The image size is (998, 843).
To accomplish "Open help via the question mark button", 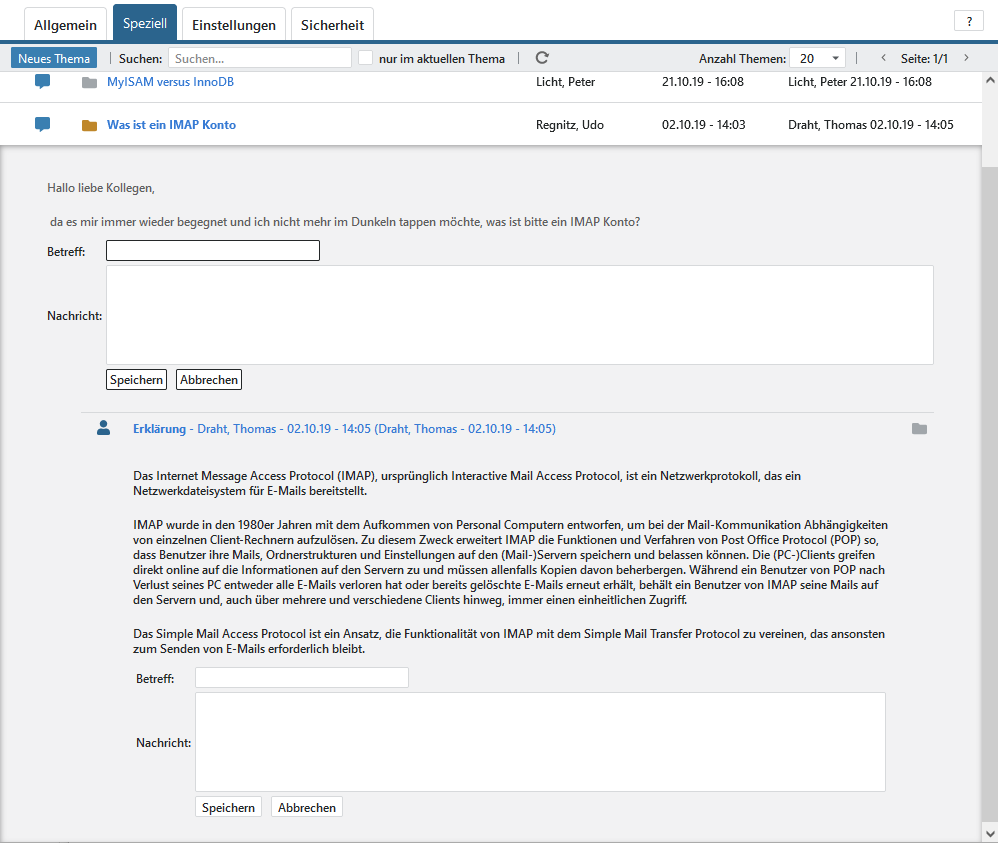I will tap(968, 21).
